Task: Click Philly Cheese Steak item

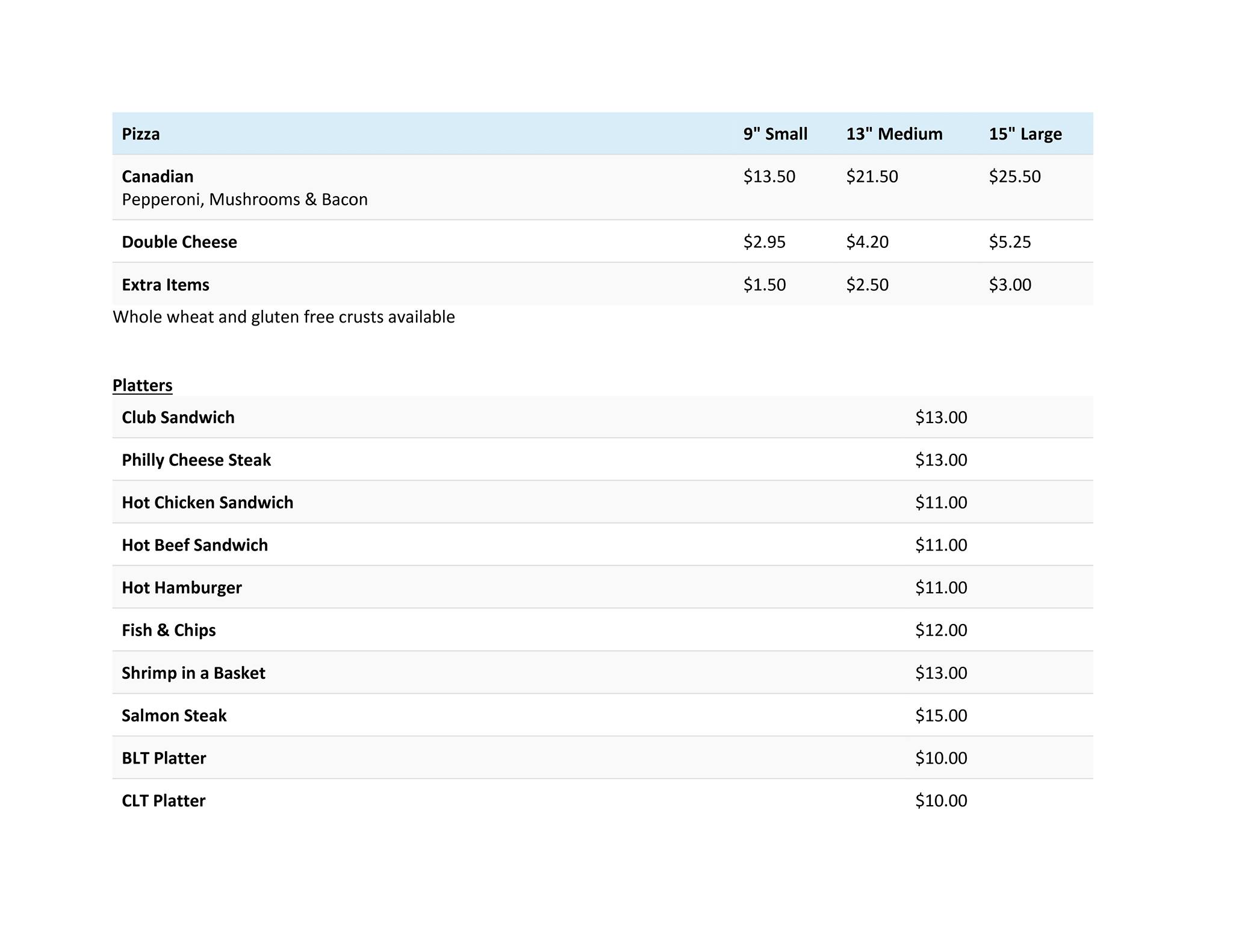Action: tap(196, 460)
